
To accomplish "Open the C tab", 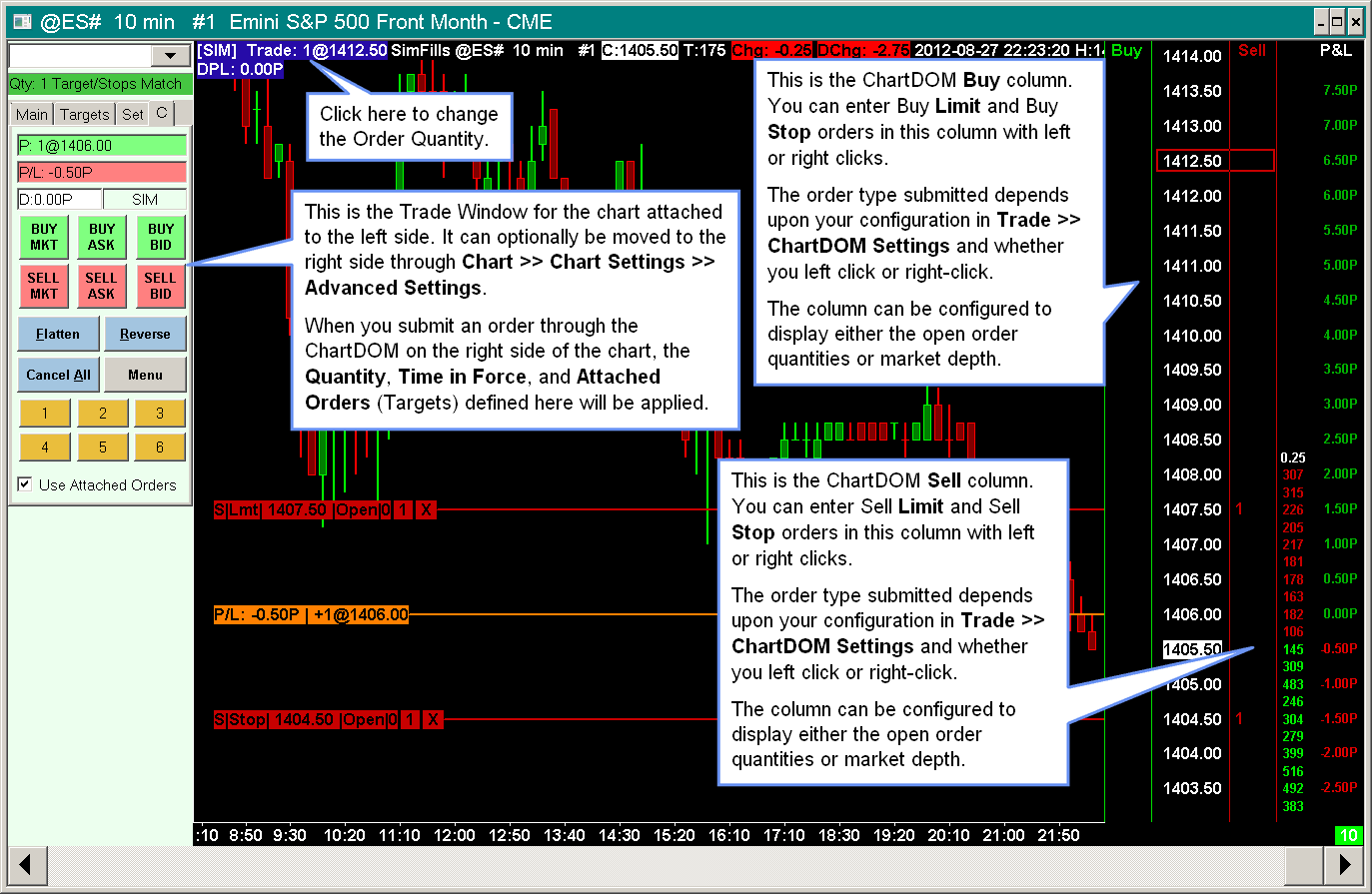I will click(162, 113).
